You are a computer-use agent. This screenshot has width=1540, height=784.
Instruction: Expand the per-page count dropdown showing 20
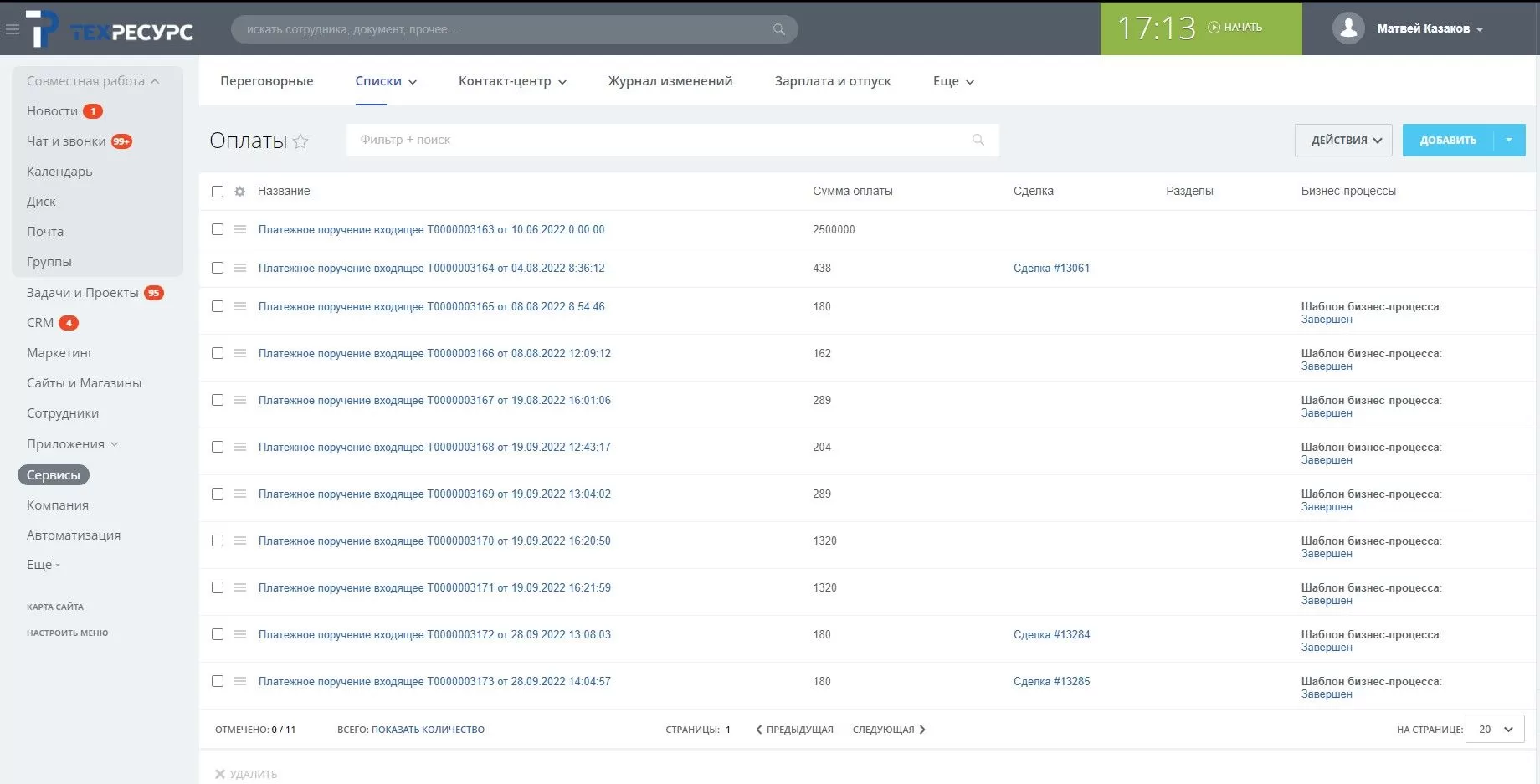click(1494, 730)
